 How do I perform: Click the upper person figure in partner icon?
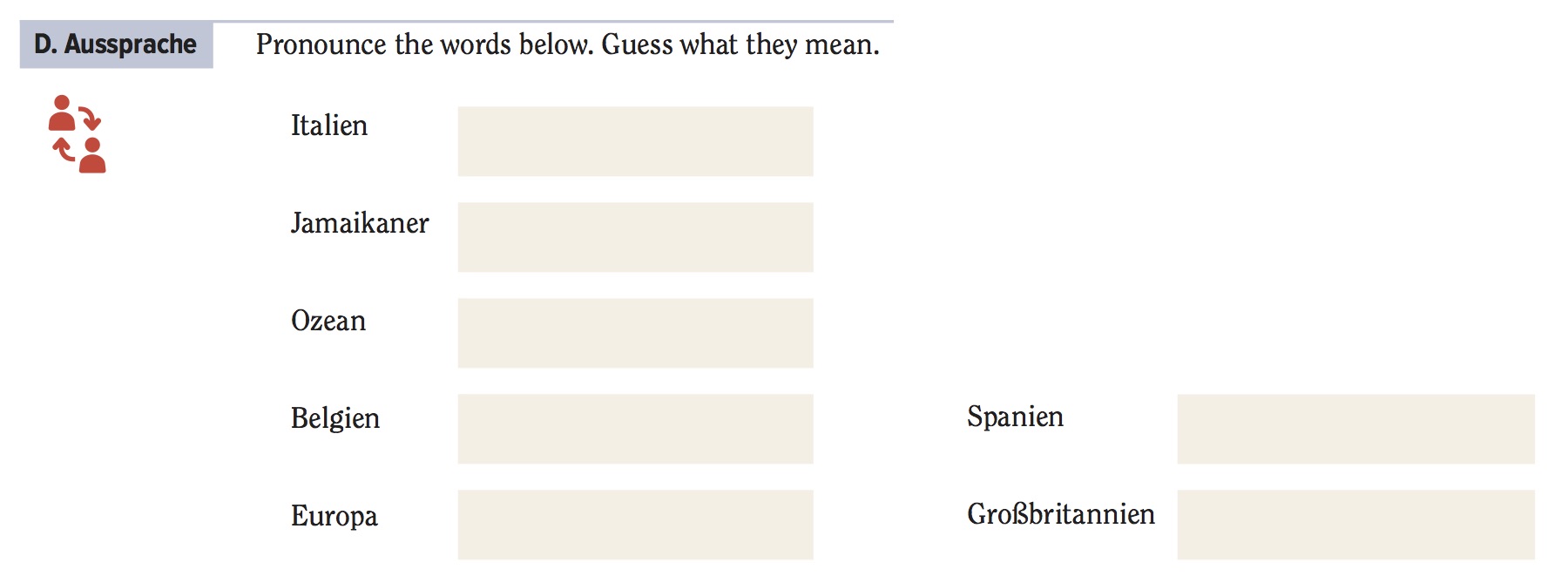coord(62,112)
